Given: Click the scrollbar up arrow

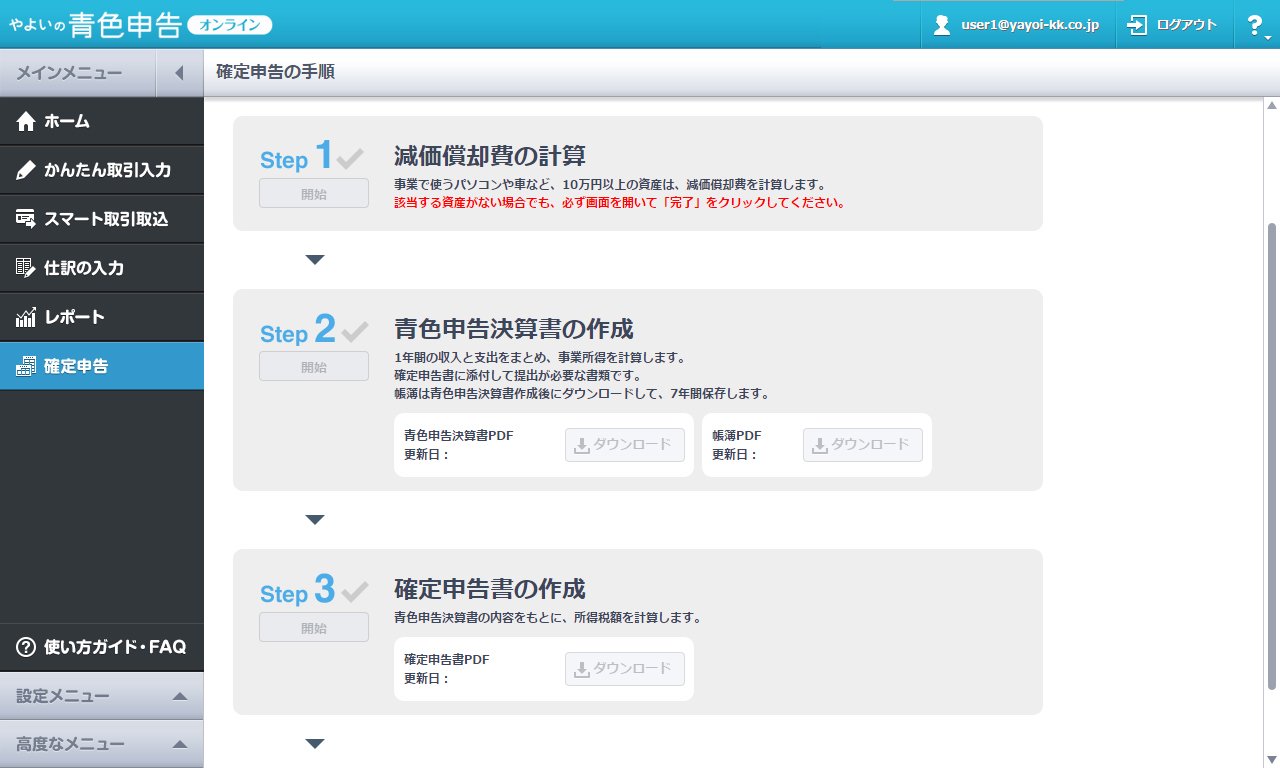Looking at the screenshot, I should pos(1272,106).
